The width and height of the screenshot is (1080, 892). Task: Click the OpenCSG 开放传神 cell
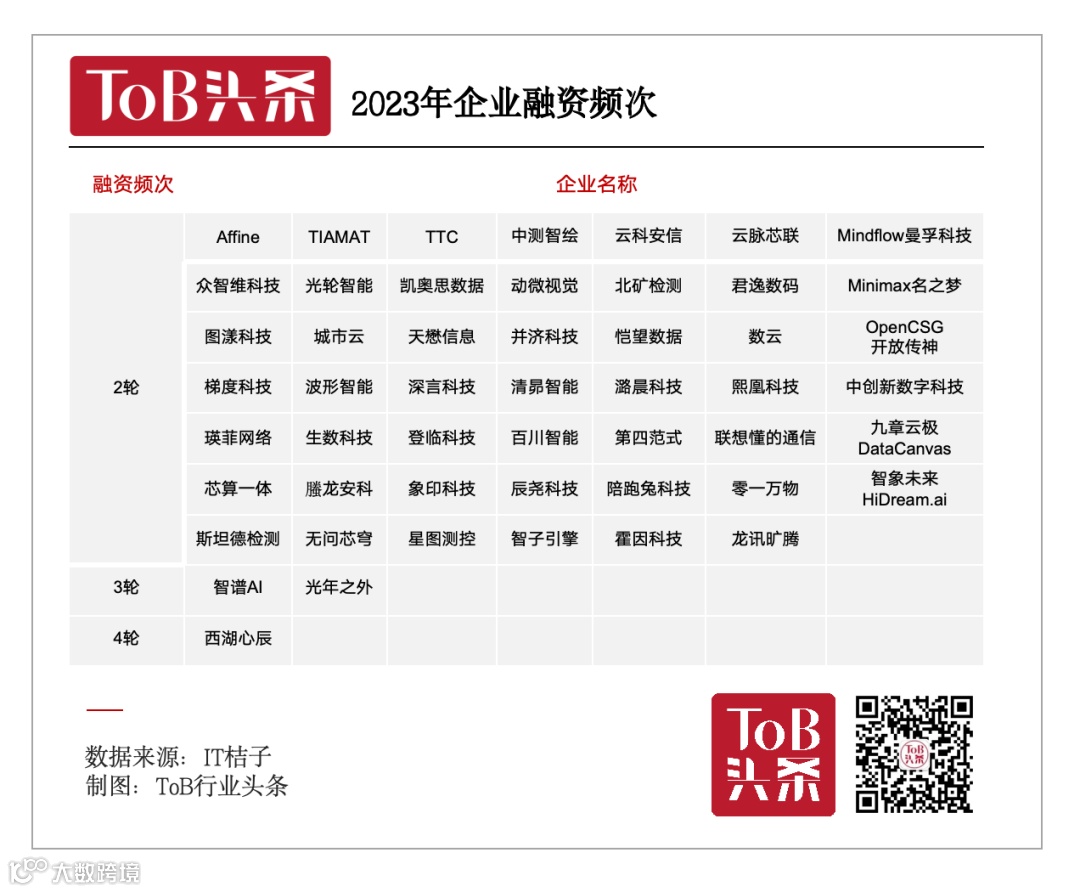pyautogui.click(x=904, y=337)
